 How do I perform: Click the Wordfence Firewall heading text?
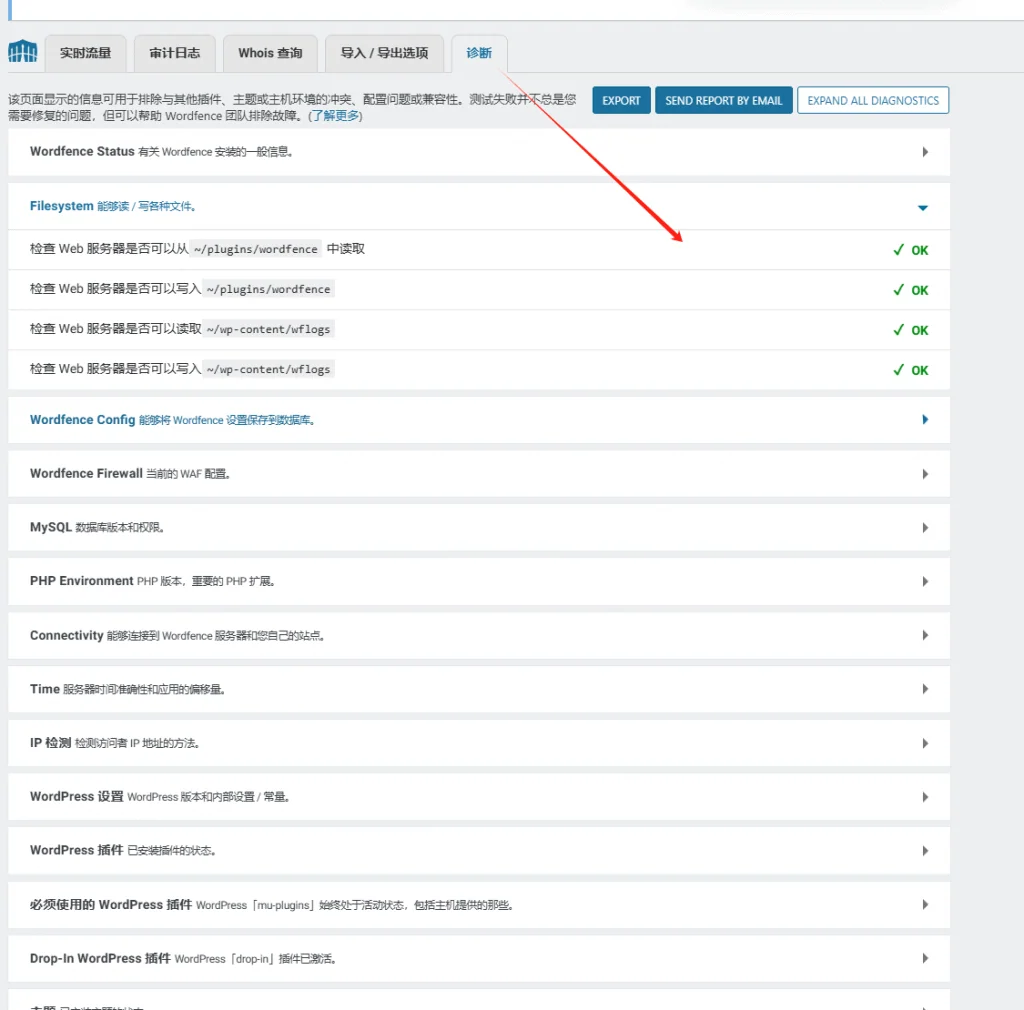coord(86,473)
